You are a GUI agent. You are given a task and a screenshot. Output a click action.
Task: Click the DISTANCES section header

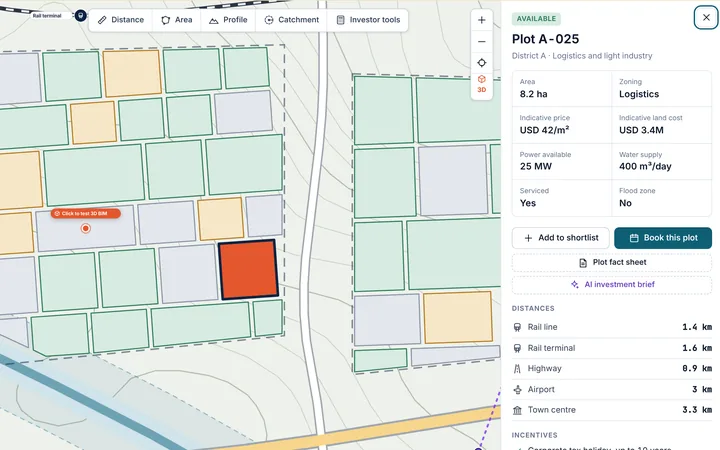(533, 309)
